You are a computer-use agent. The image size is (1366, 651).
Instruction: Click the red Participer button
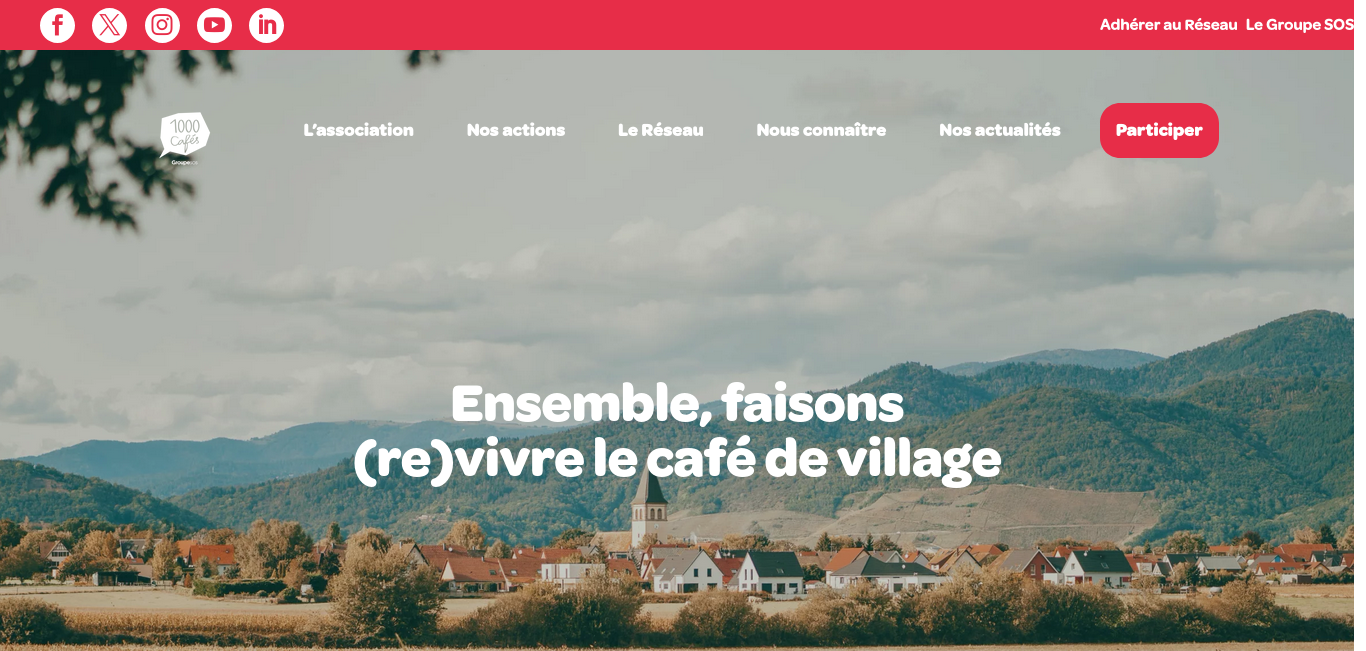pyautogui.click(x=1159, y=130)
